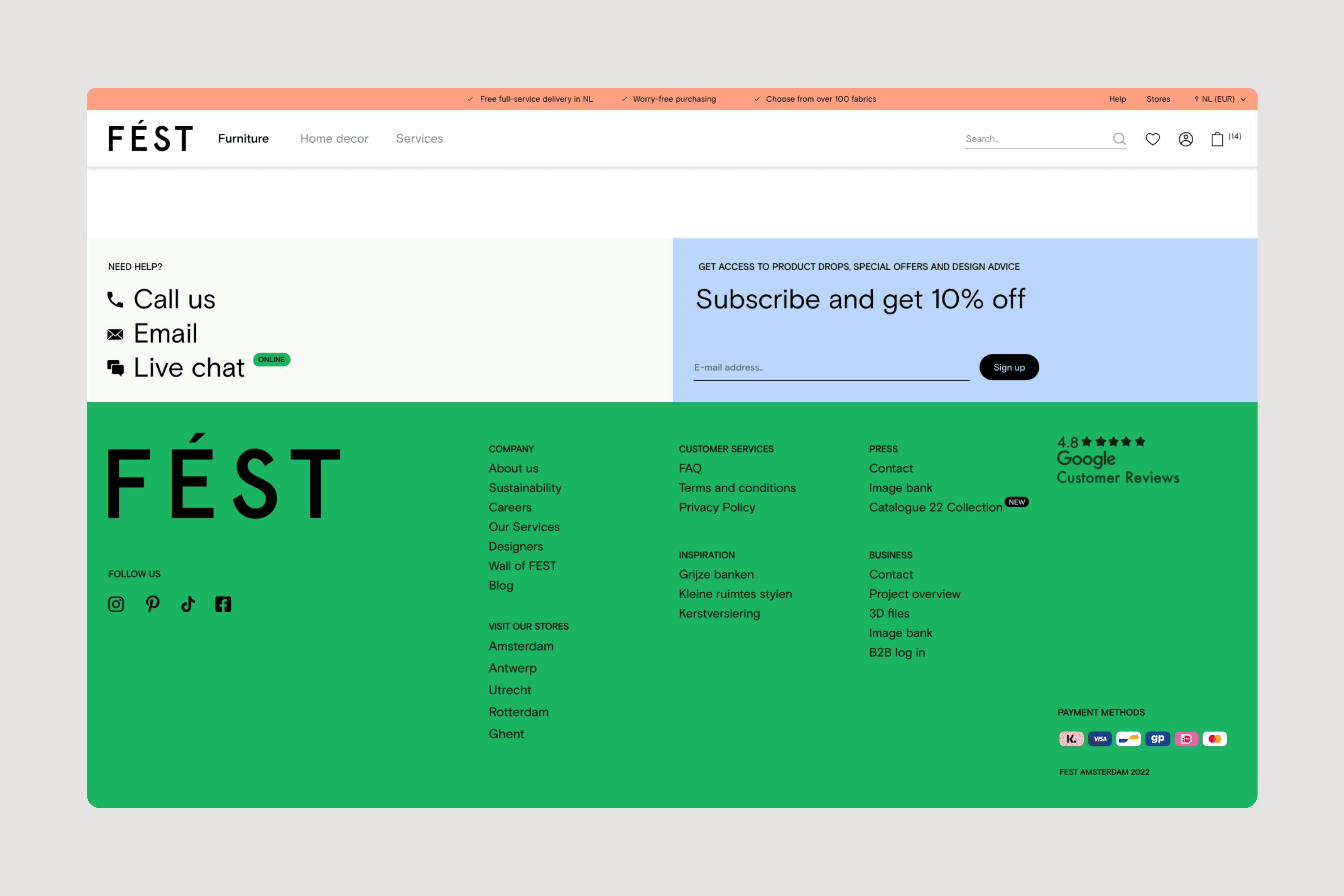The width and height of the screenshot is (1344, 896).
Task: Click the Klarna payment icon
Action: click(1071, 739)
